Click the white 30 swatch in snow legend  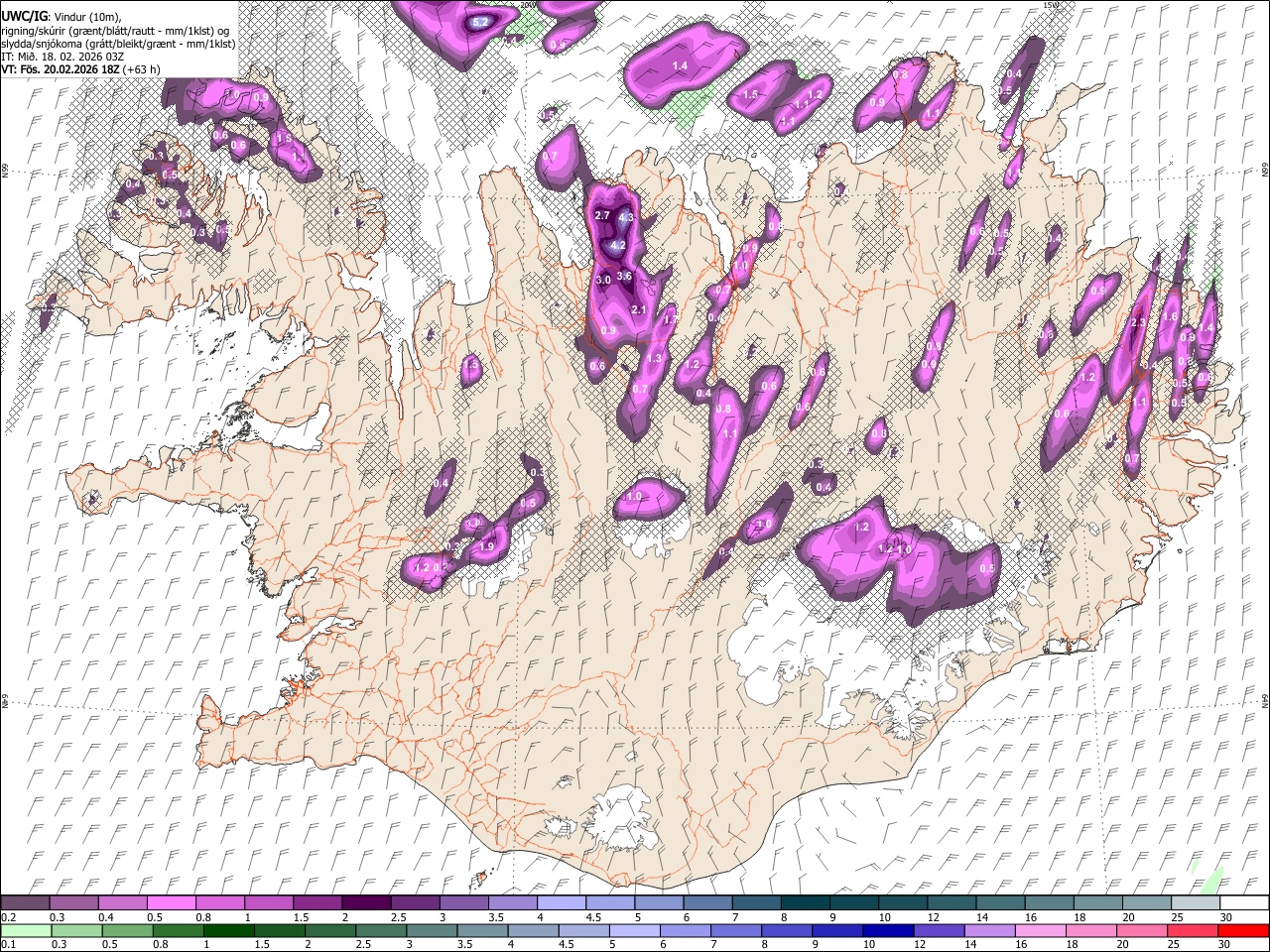click(1243, 902)
